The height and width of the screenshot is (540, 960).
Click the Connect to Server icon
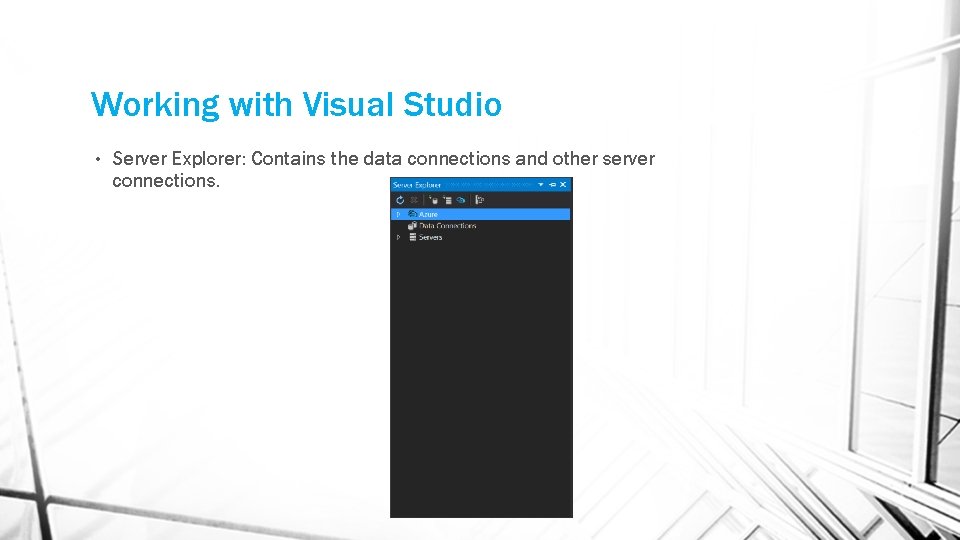pos(447,200)
